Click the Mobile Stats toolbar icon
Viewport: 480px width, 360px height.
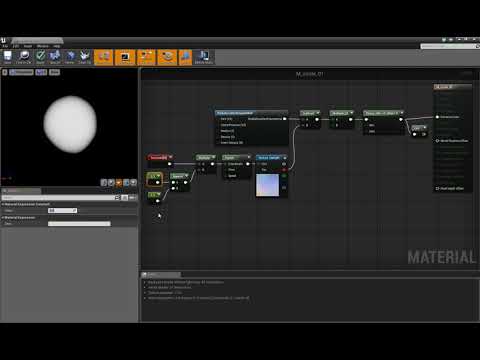203,57
